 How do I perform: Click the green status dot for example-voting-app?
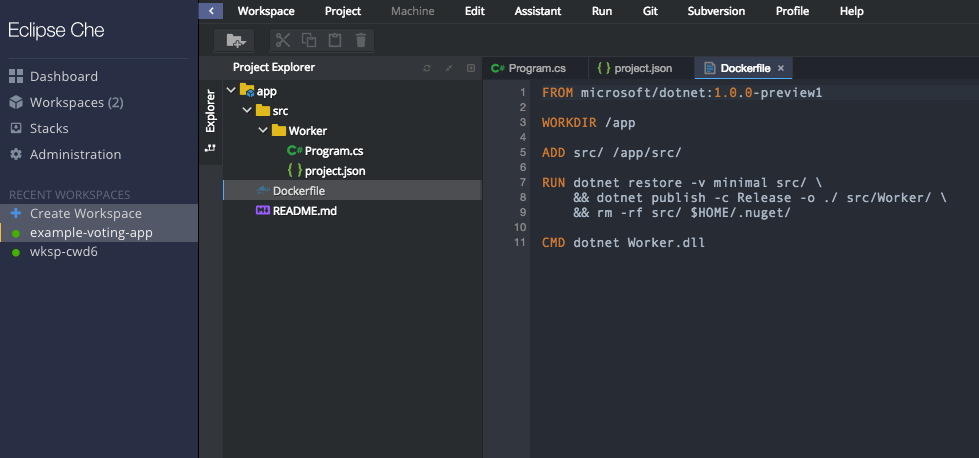point(16,233)
